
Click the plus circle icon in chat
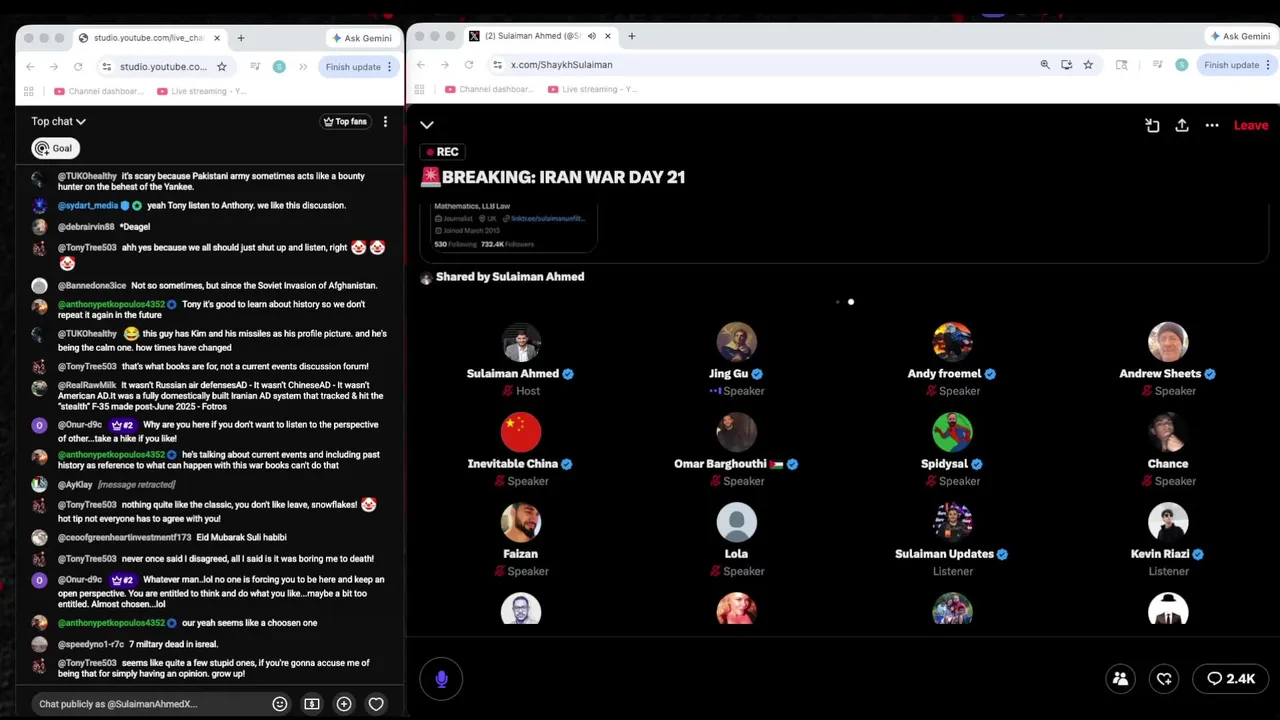point(344,704)
